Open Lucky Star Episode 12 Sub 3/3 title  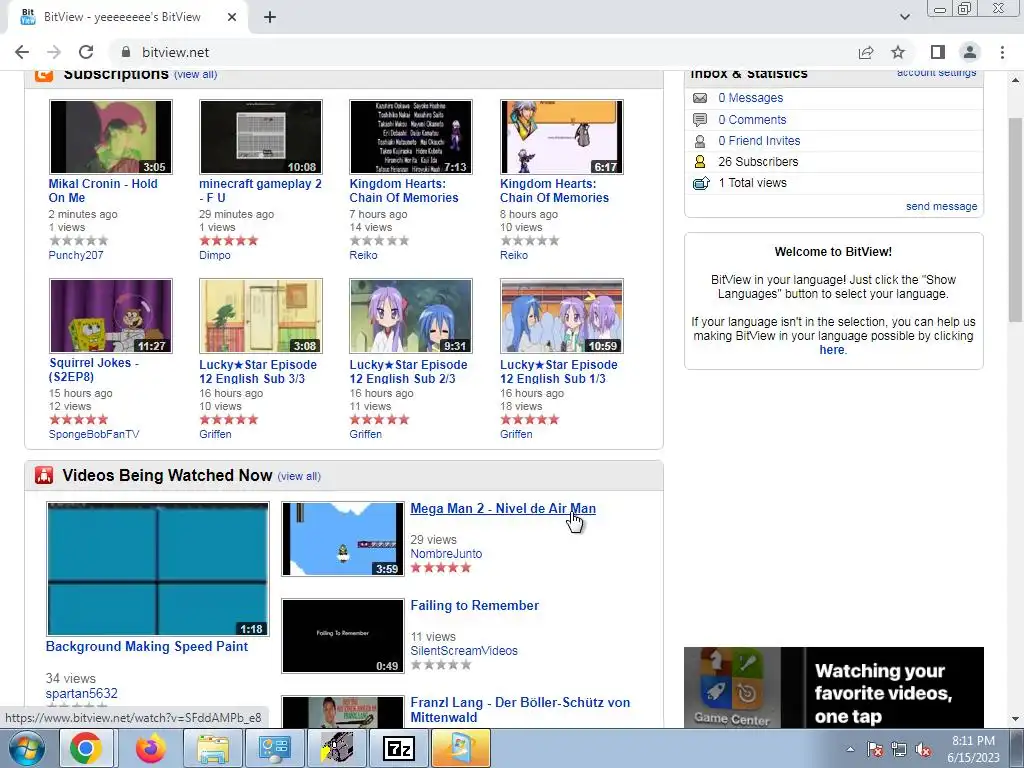(x=258, y=372)
